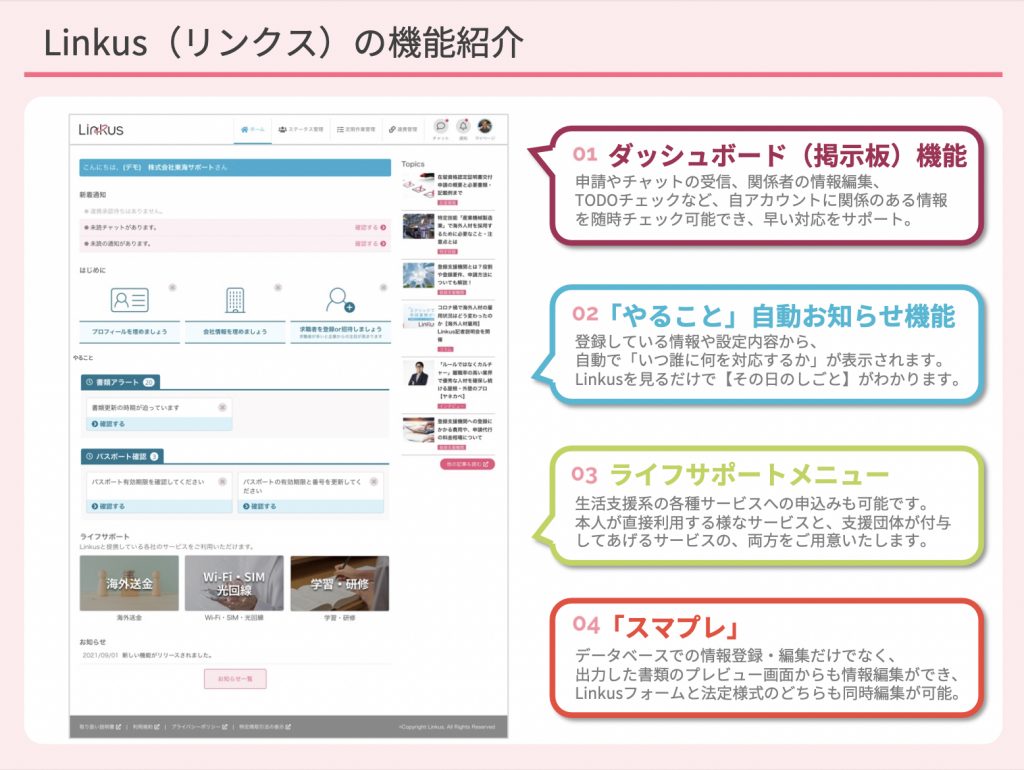Select the 書類アラート section tab
The image size is (1024, 770).
[120, 382]
